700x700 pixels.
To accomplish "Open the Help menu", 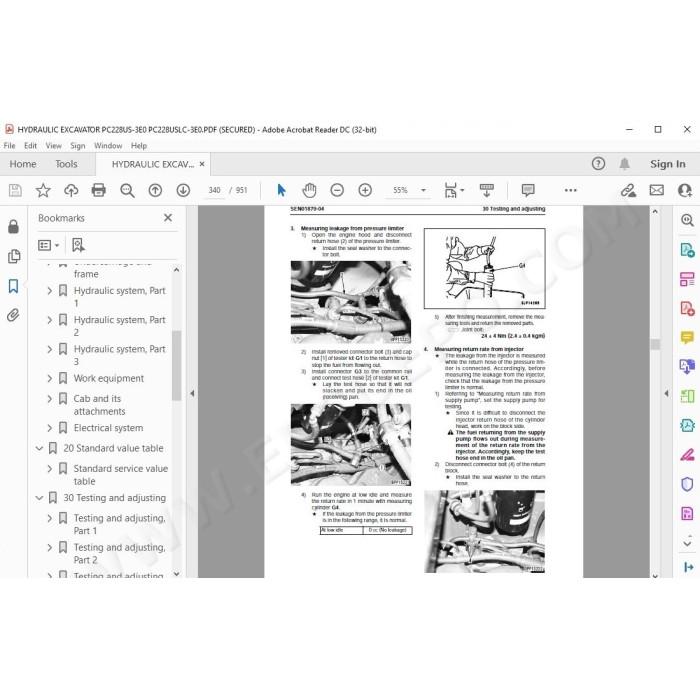I will tap(139, 146).
